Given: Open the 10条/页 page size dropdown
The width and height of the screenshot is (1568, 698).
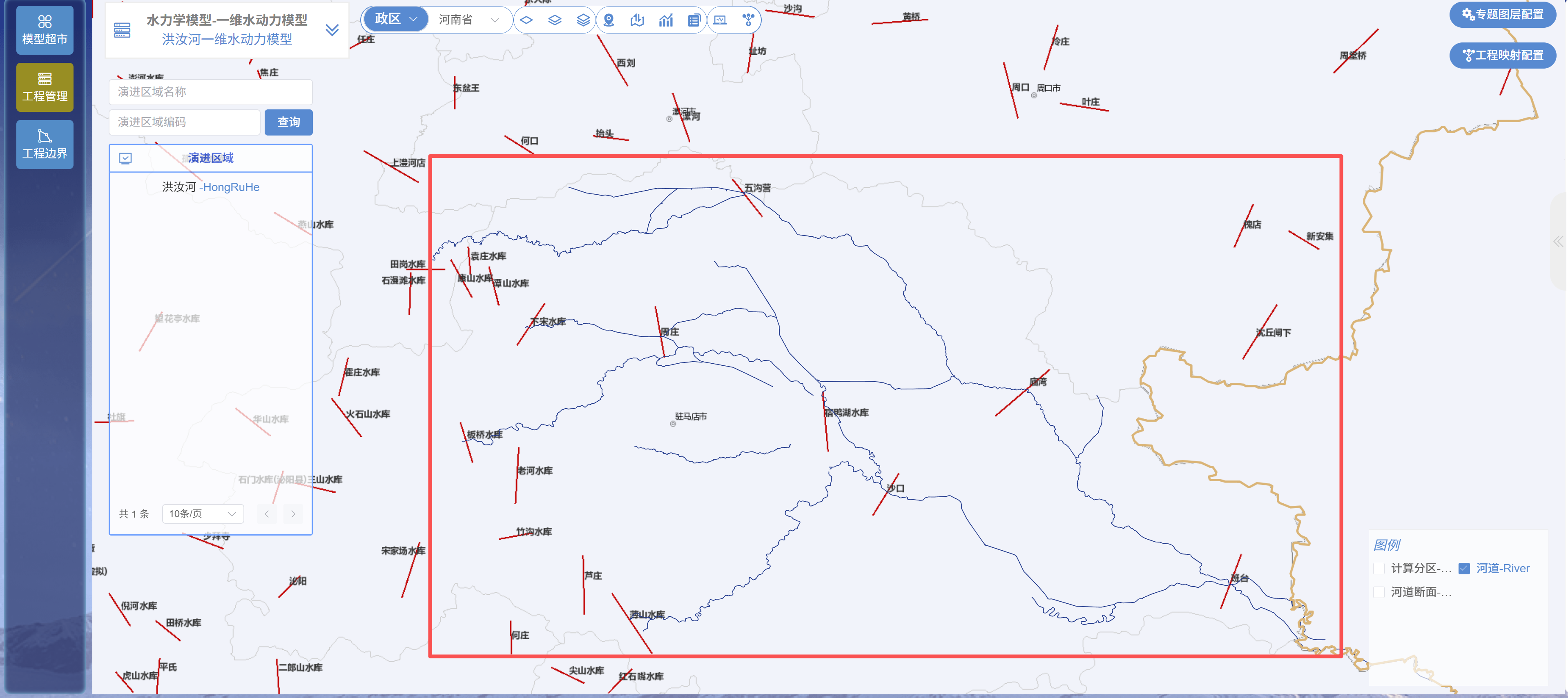Looking at the screenshot, I should [202, 513].
